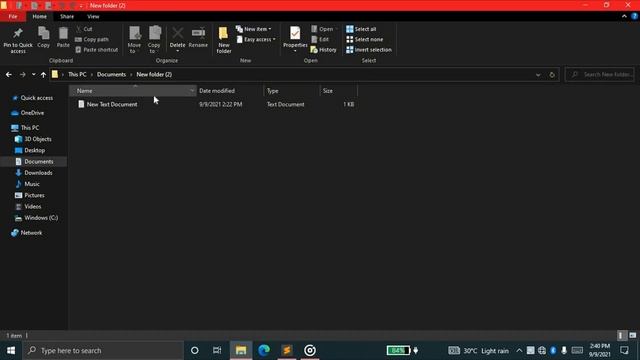Collapse the ribbon with the chevron
The width and height of the screenshot is (640, 360).
[x=624, y=16]
